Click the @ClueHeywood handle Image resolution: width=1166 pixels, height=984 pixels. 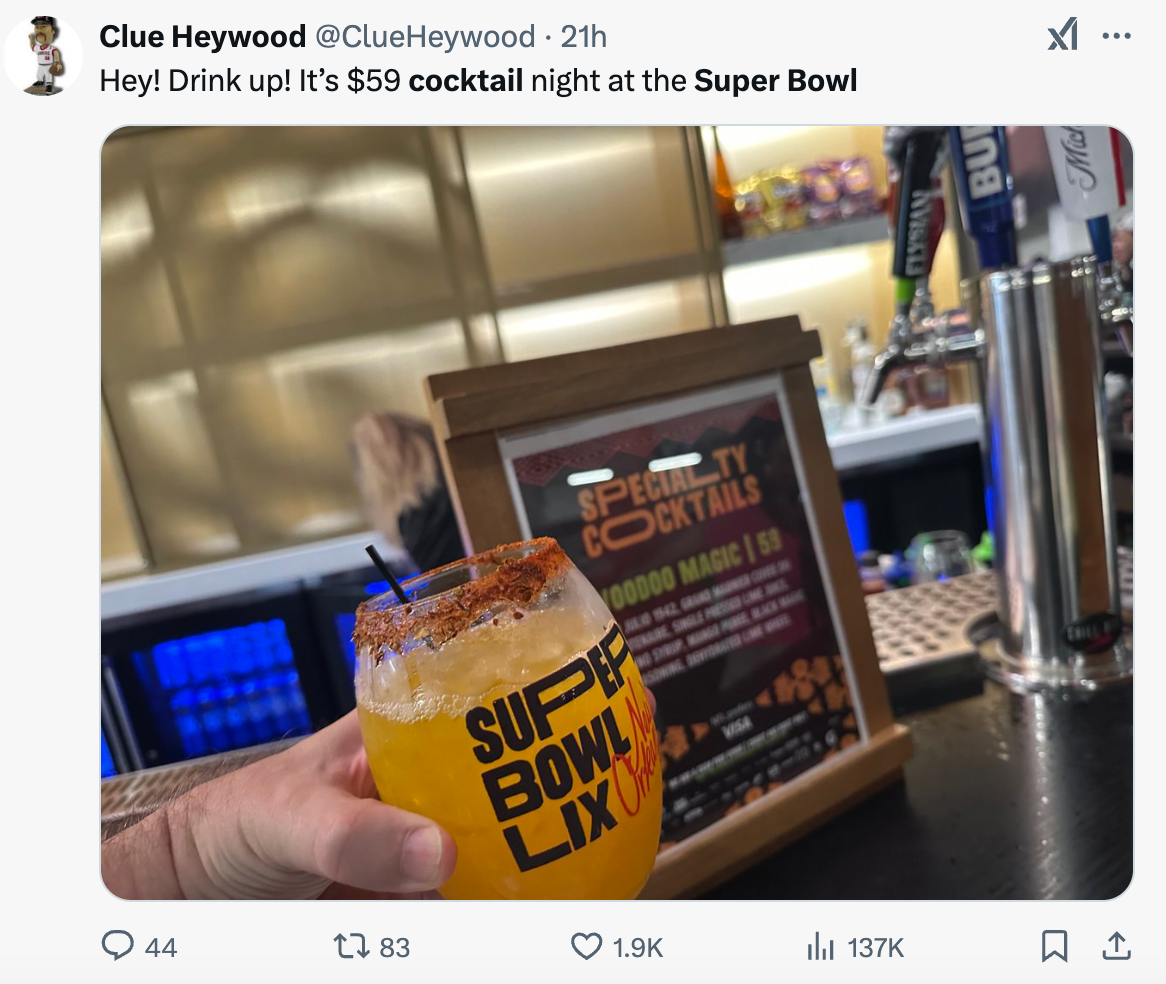pos(425,36)
